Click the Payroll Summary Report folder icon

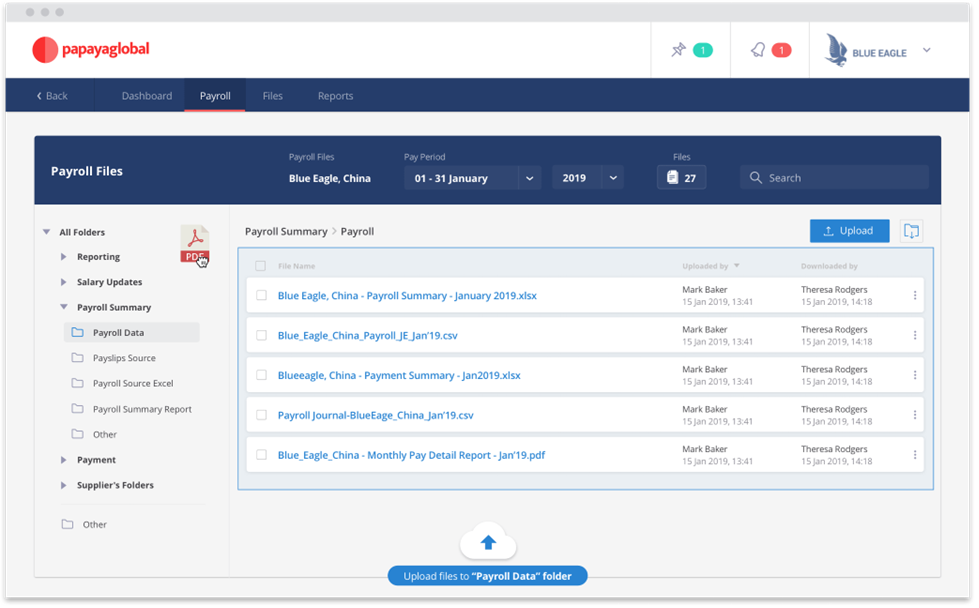tap(77, 408)
